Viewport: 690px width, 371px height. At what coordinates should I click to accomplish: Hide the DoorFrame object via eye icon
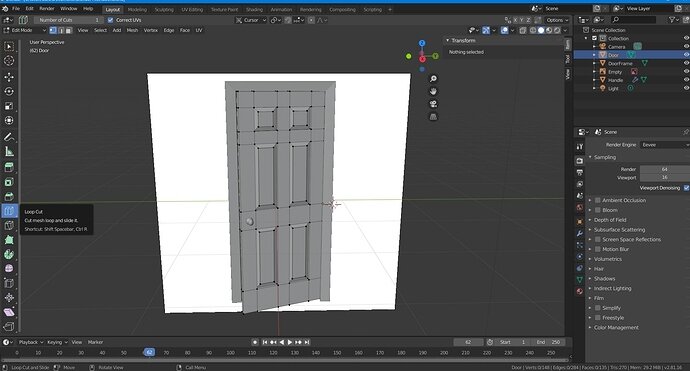tap(686, 63)
